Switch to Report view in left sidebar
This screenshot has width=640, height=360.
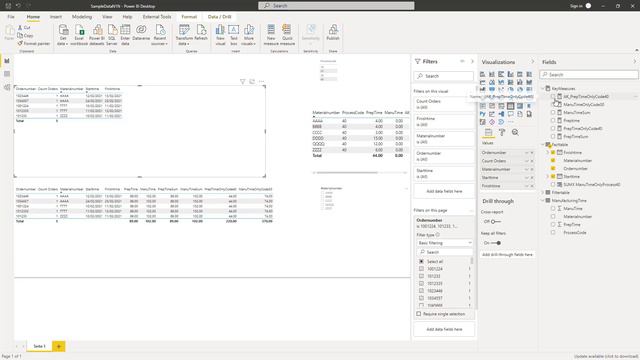pos(7,61)
